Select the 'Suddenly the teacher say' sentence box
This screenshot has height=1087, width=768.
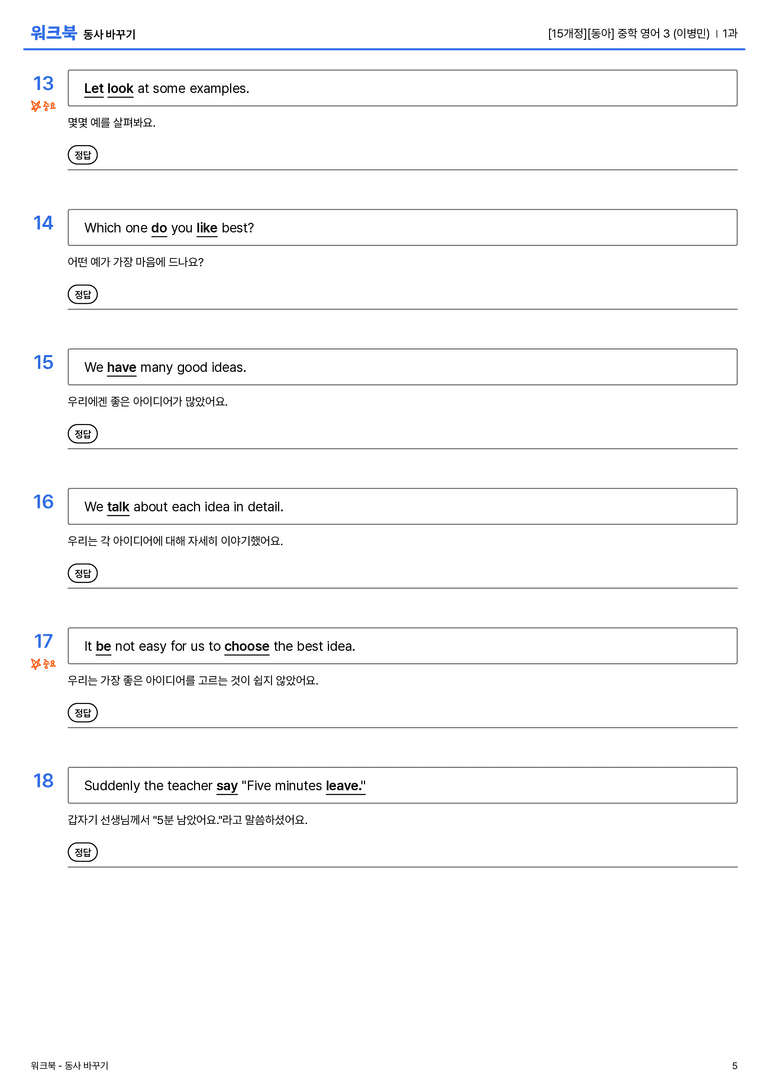click(x=402, y=785)
